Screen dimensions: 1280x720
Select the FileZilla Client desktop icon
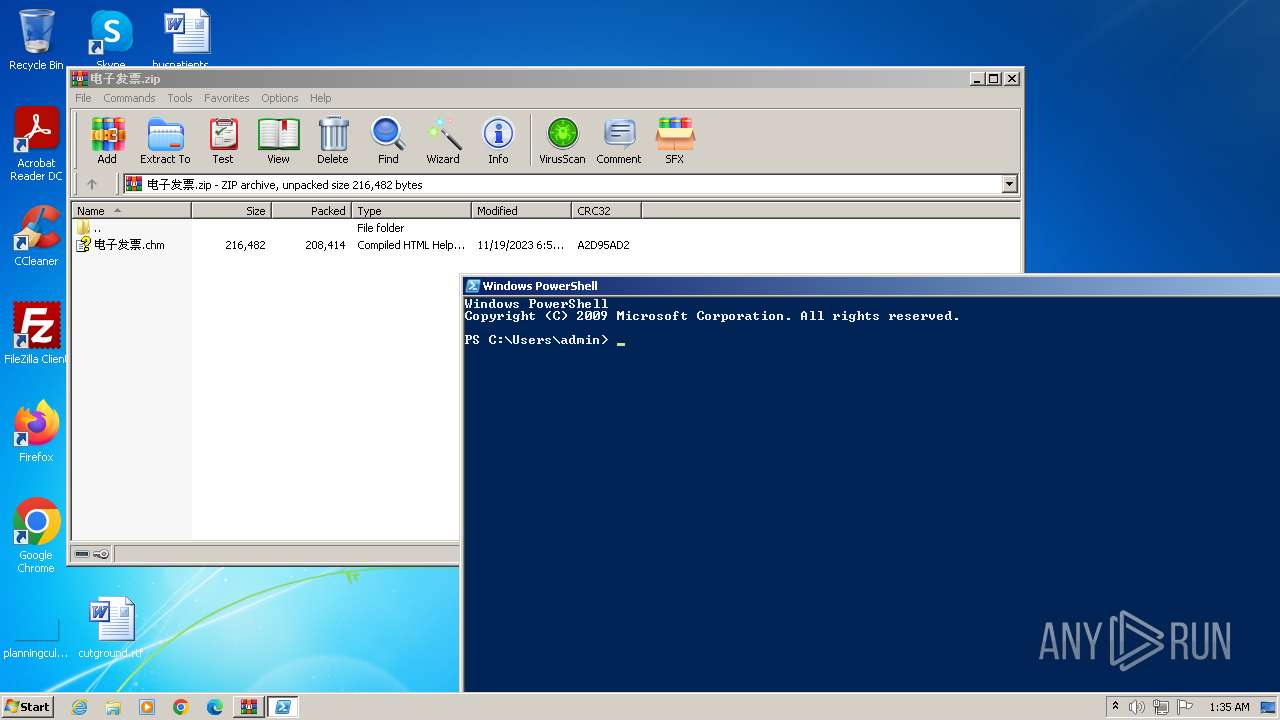click(36, 334)
